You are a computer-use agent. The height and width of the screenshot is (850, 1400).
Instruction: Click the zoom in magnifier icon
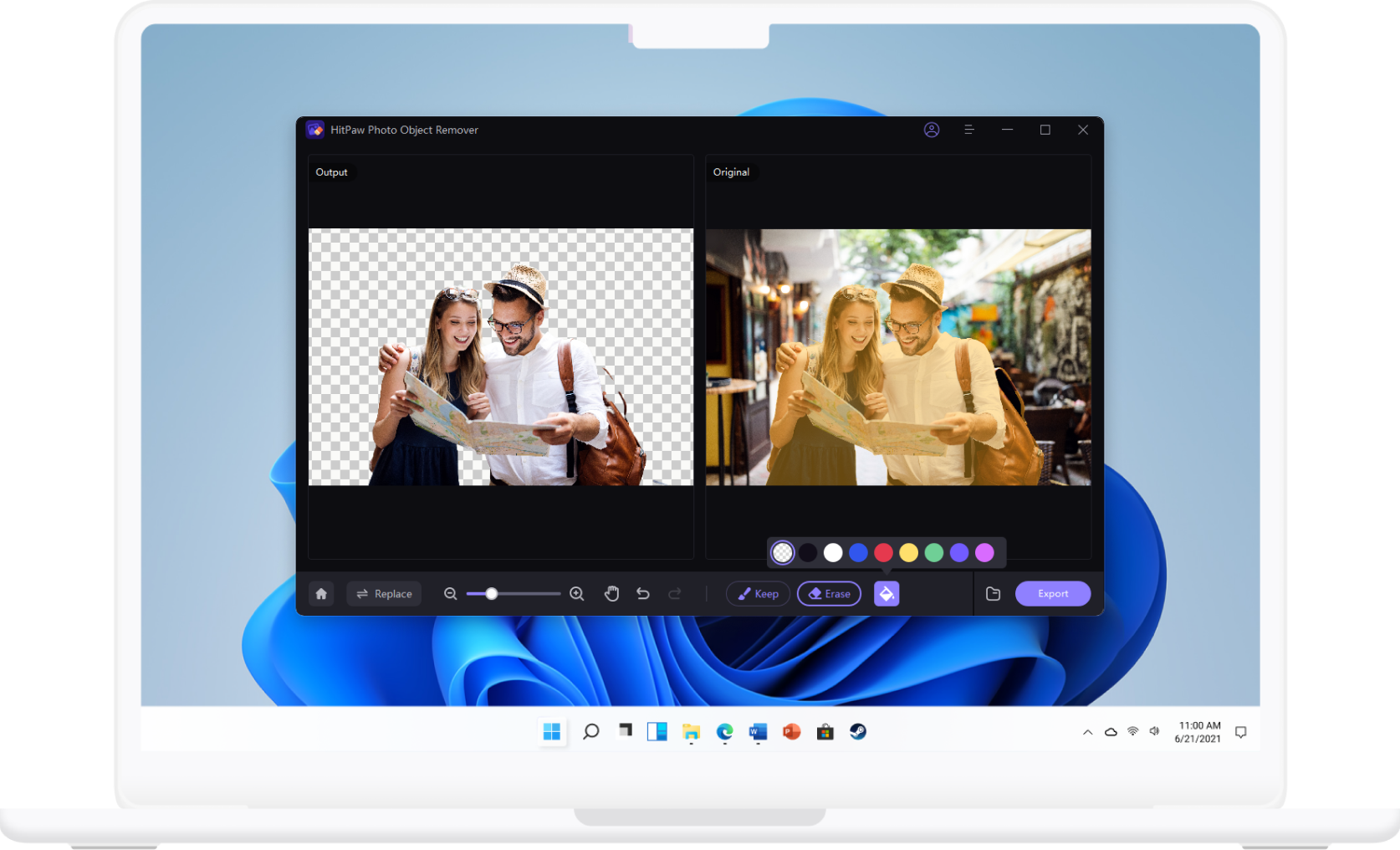[577, 594]
